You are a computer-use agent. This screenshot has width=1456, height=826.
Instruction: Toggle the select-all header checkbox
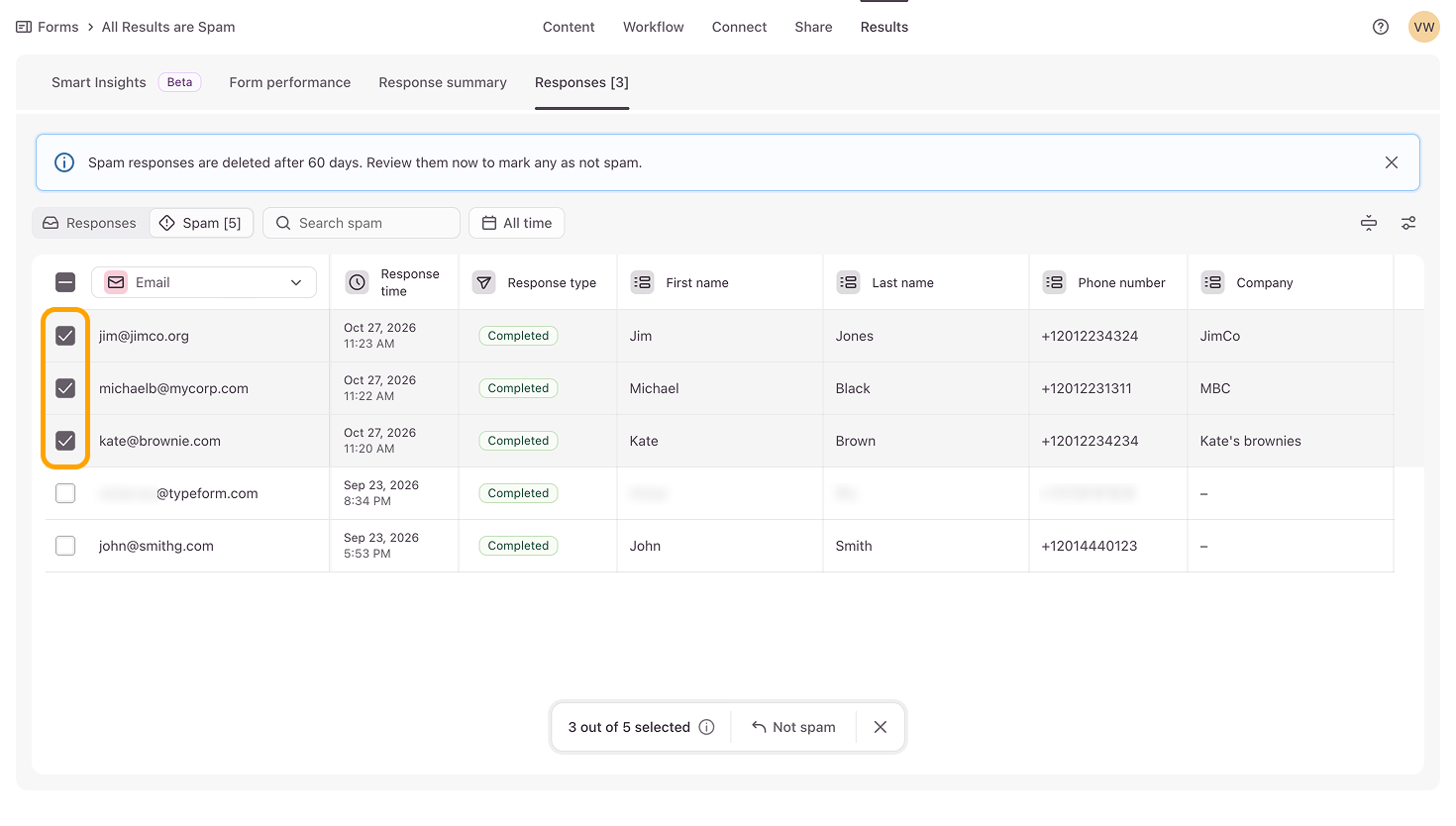click(x=65, y=282)
